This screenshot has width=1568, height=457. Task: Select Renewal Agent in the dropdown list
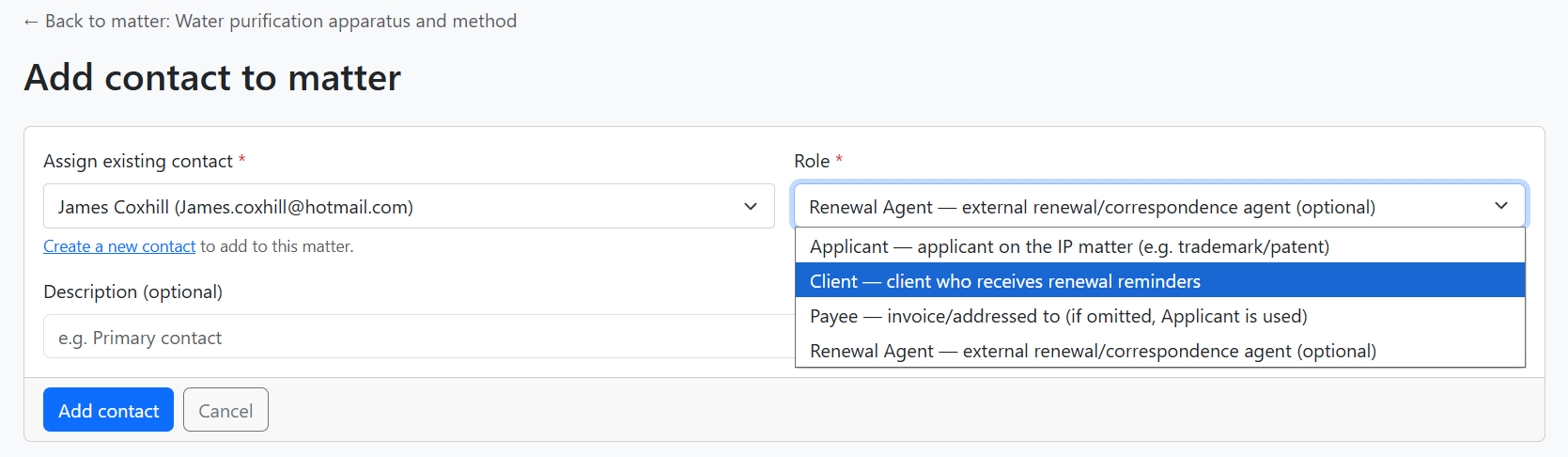click(x=1093, y=351)
